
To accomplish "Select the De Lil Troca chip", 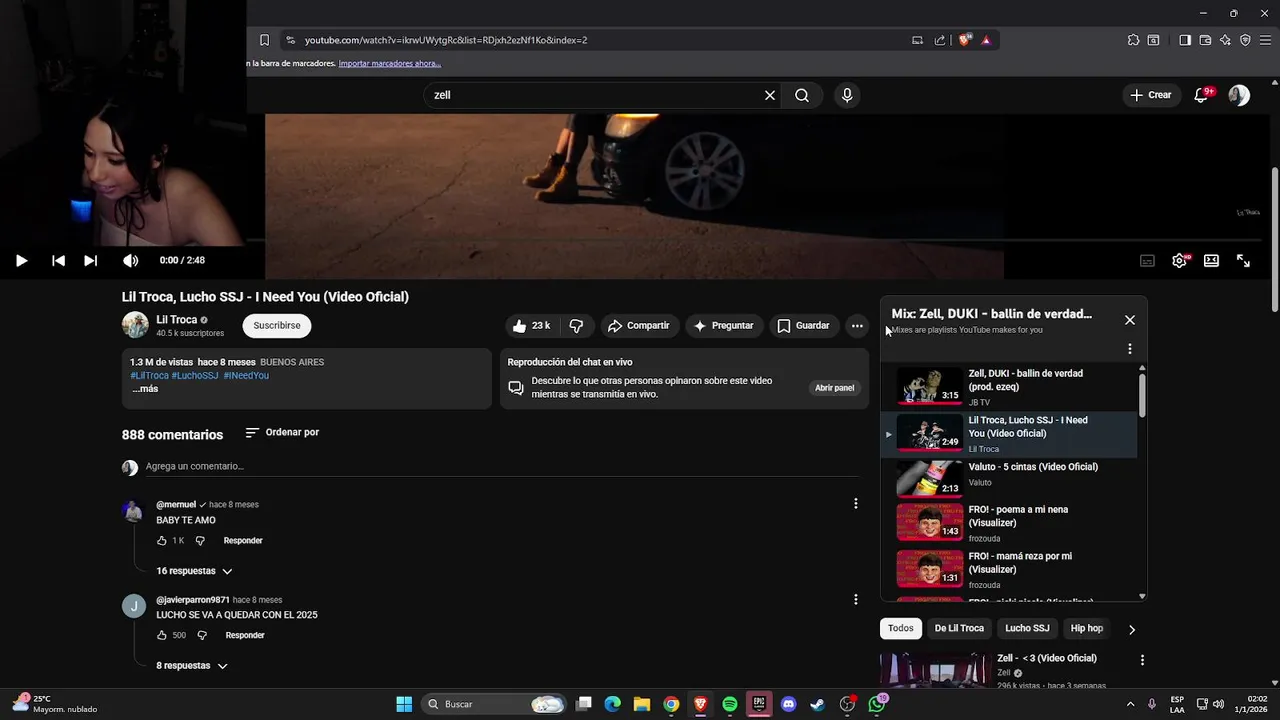I will click(959, 628).
